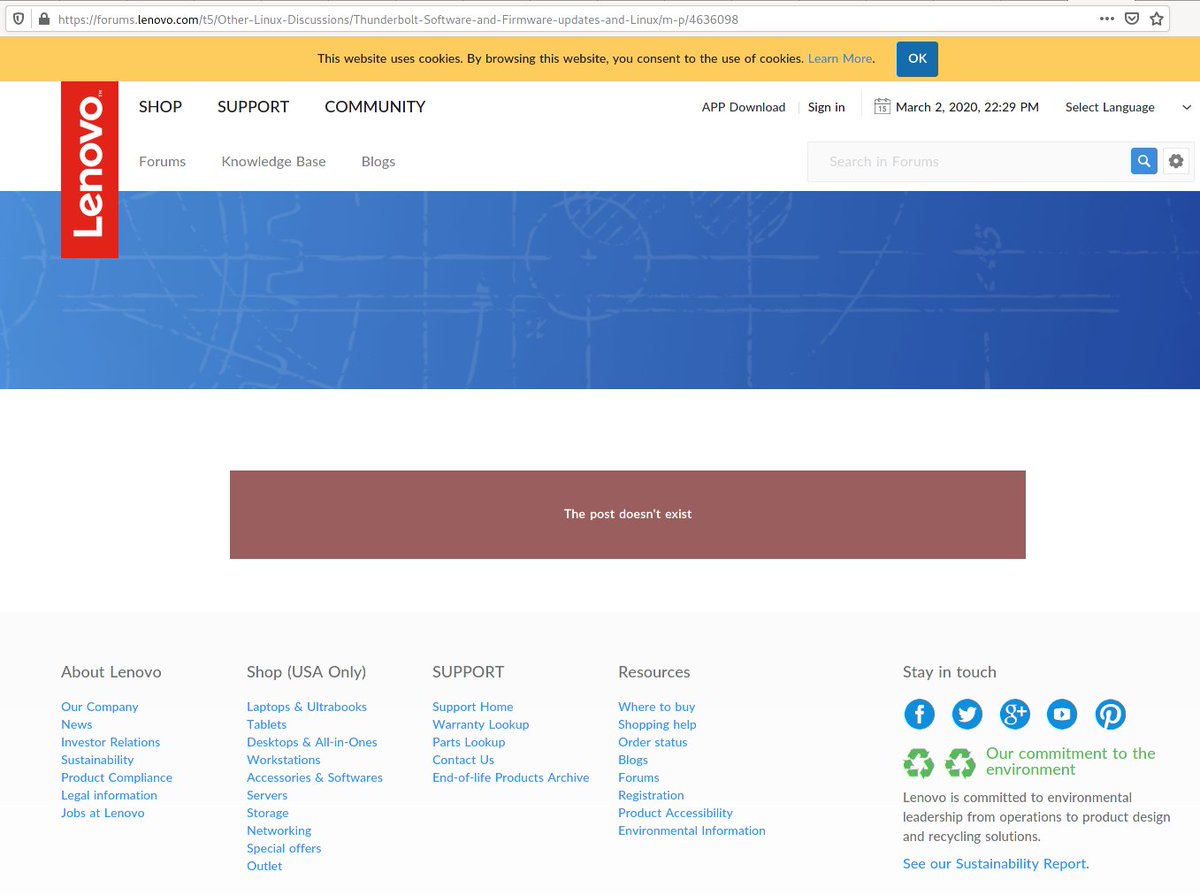Open Contact Us link
The width and height of the screenshot is (1200, 895).
pos(463,760)
